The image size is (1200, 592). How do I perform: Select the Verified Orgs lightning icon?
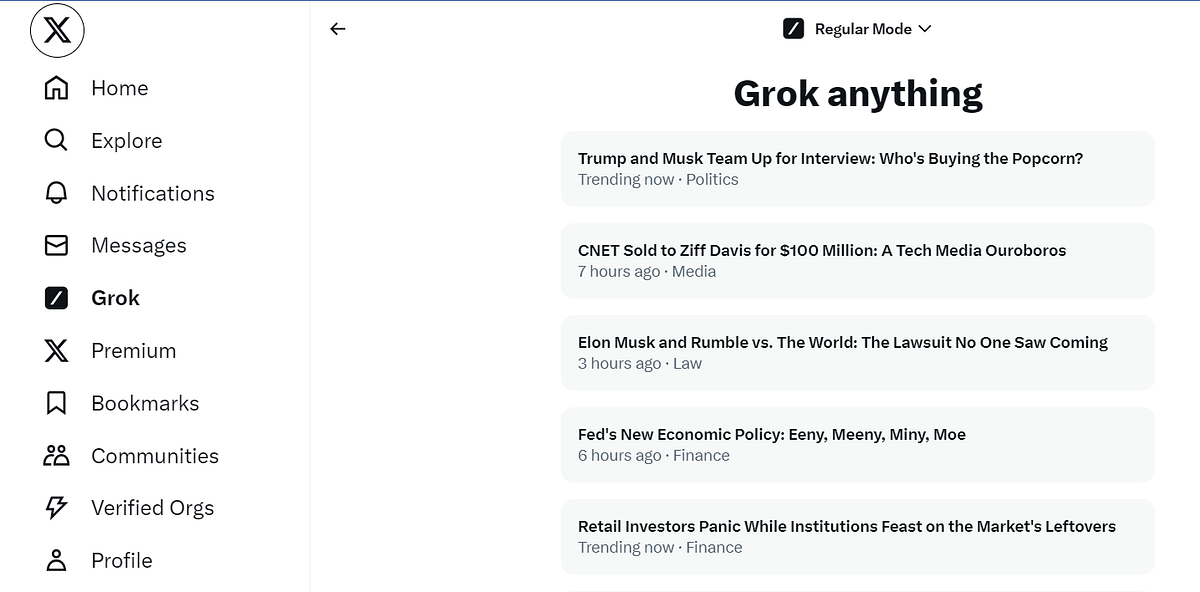point(56,507)
